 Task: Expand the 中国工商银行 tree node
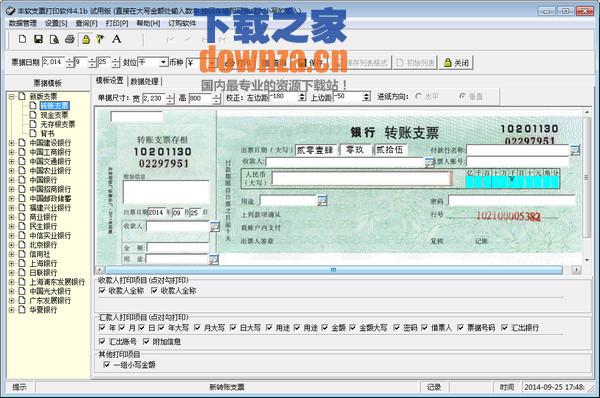coord(12,152)
